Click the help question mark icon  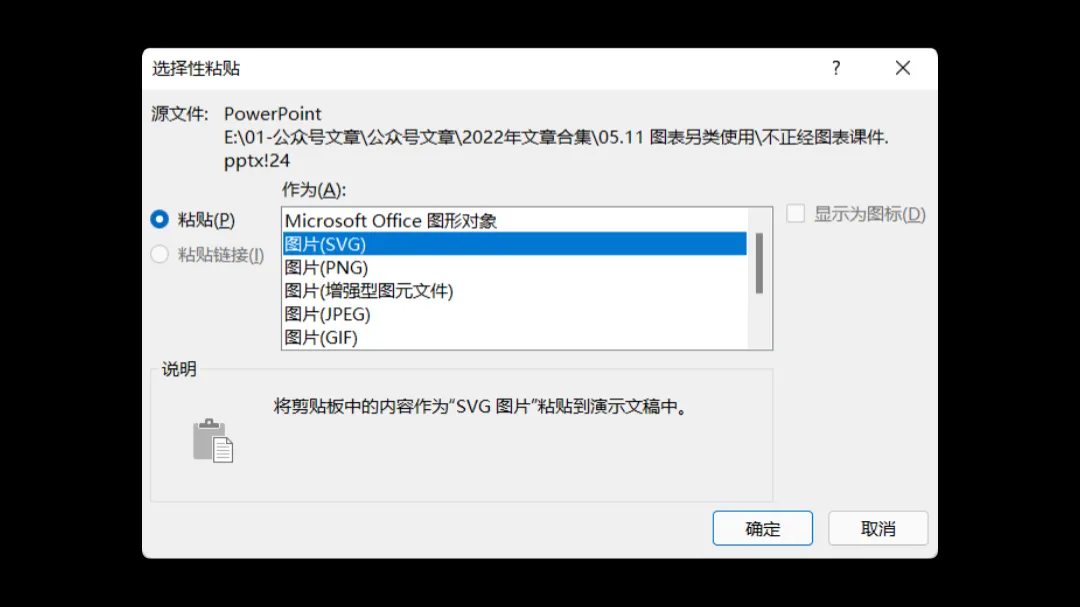835,68
